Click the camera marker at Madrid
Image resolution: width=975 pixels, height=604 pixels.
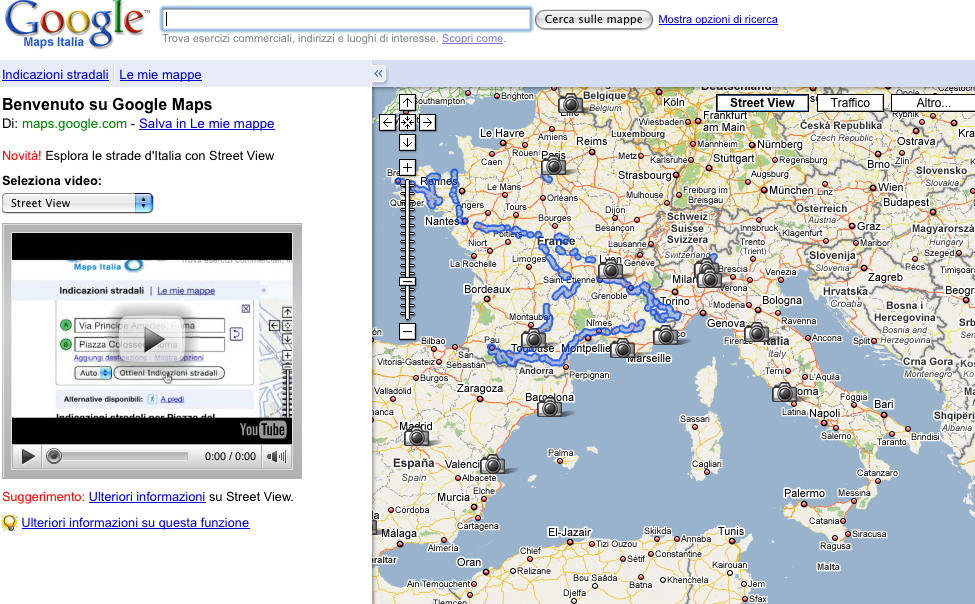(x=416, y=437)
